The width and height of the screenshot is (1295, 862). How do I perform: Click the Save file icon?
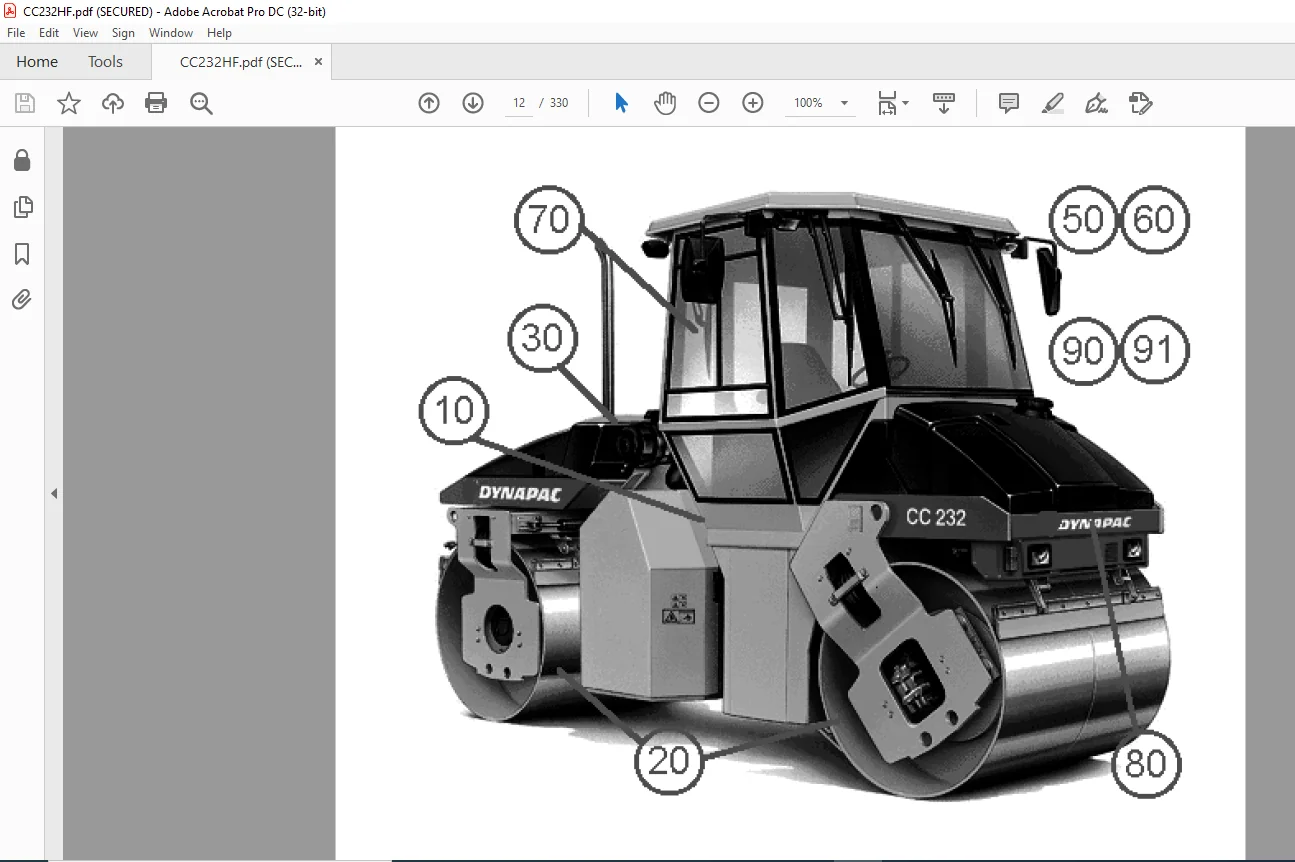[x=25, y=103]
